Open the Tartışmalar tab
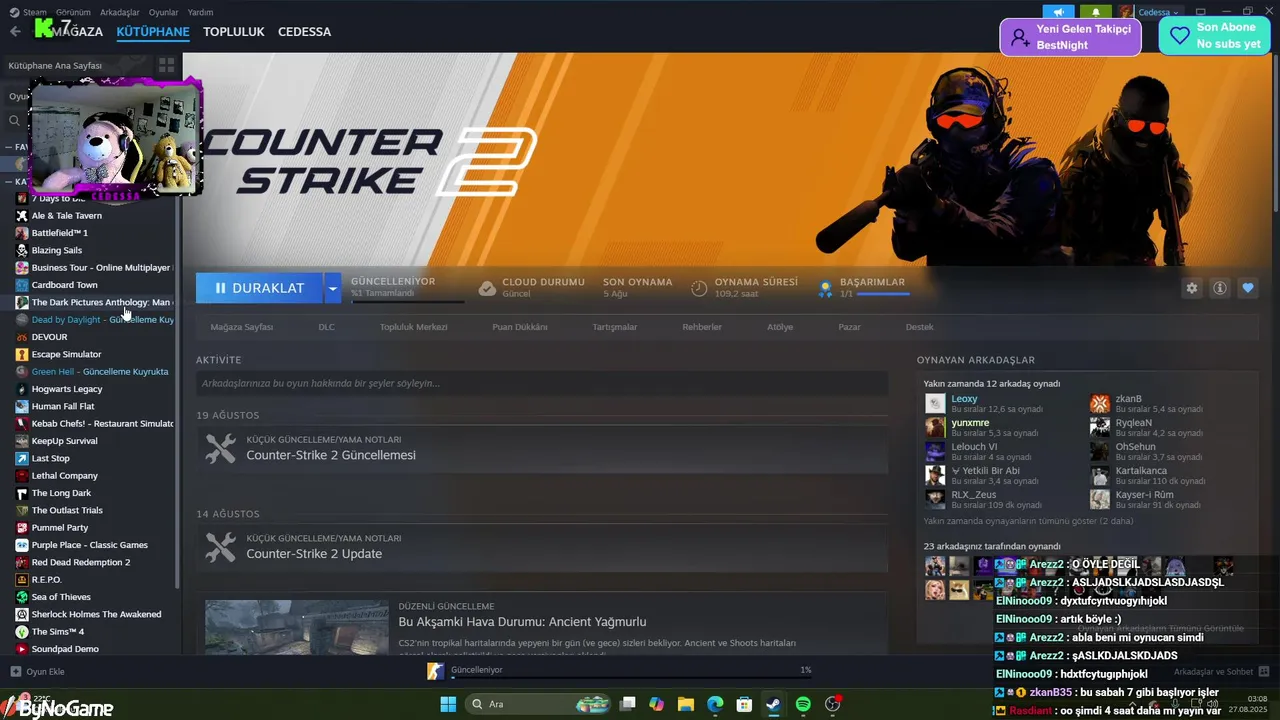Screen dimensions: 1280x720 [615, 327]
